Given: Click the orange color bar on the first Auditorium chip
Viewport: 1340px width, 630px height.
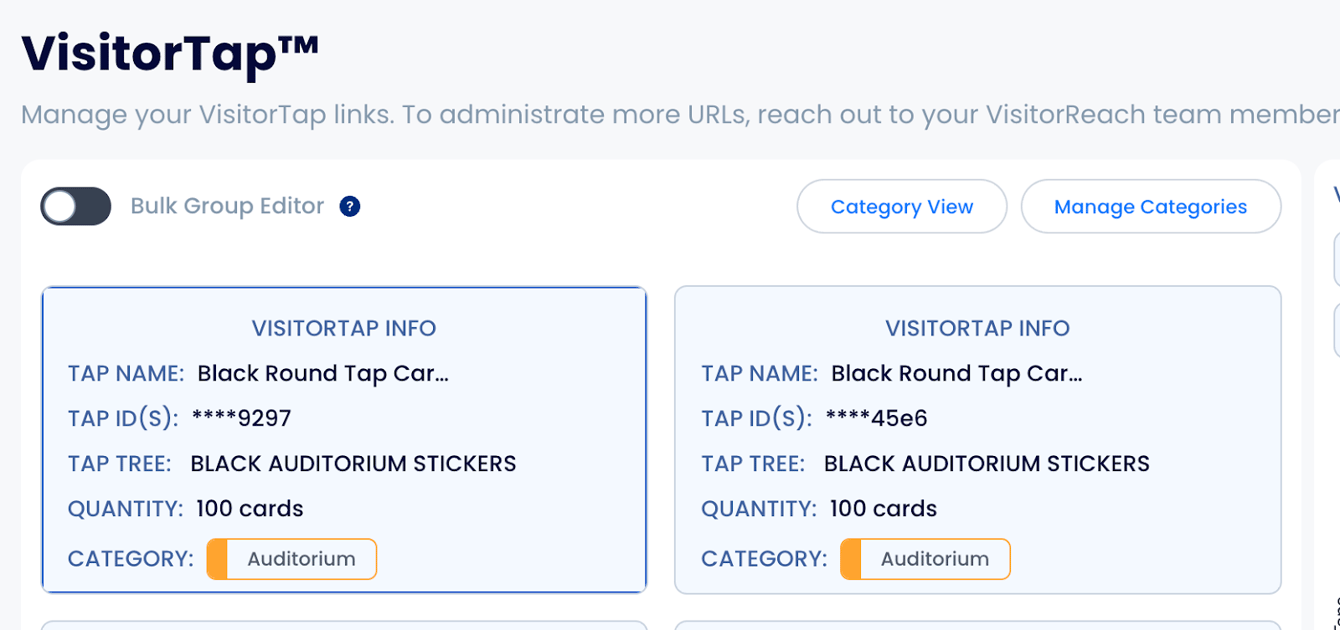Looking at the screenshot, I should 215,559.
